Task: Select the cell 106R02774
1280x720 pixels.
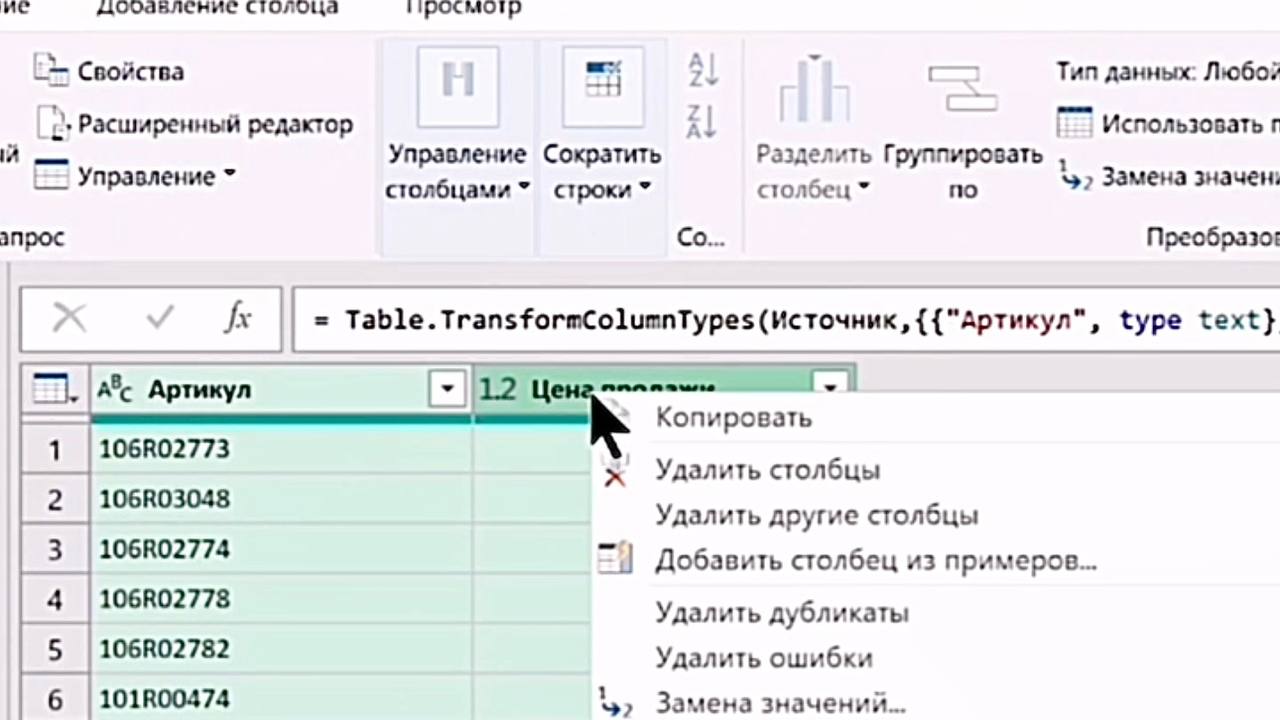Action: 281,549
